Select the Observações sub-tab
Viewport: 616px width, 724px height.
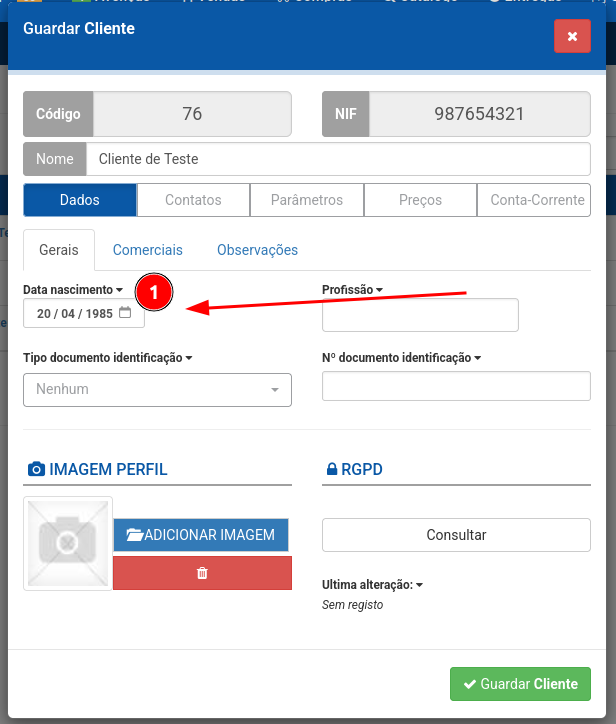[257, 250]
